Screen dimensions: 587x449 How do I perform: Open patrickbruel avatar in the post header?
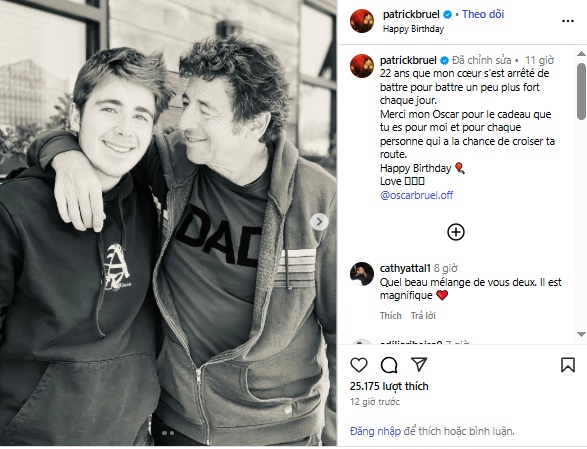(x=362, y=21)
